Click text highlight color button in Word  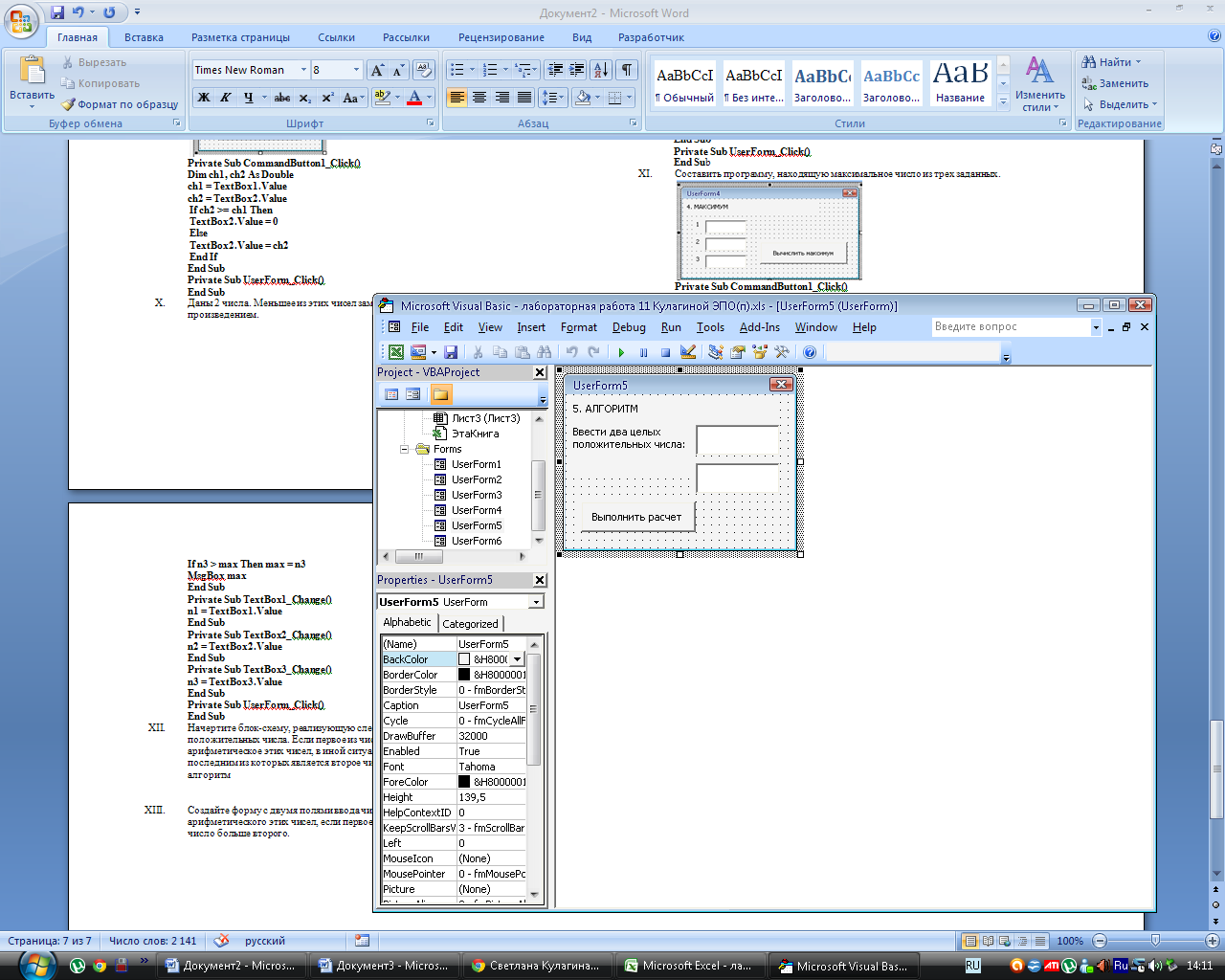click(x=382, y=98)
